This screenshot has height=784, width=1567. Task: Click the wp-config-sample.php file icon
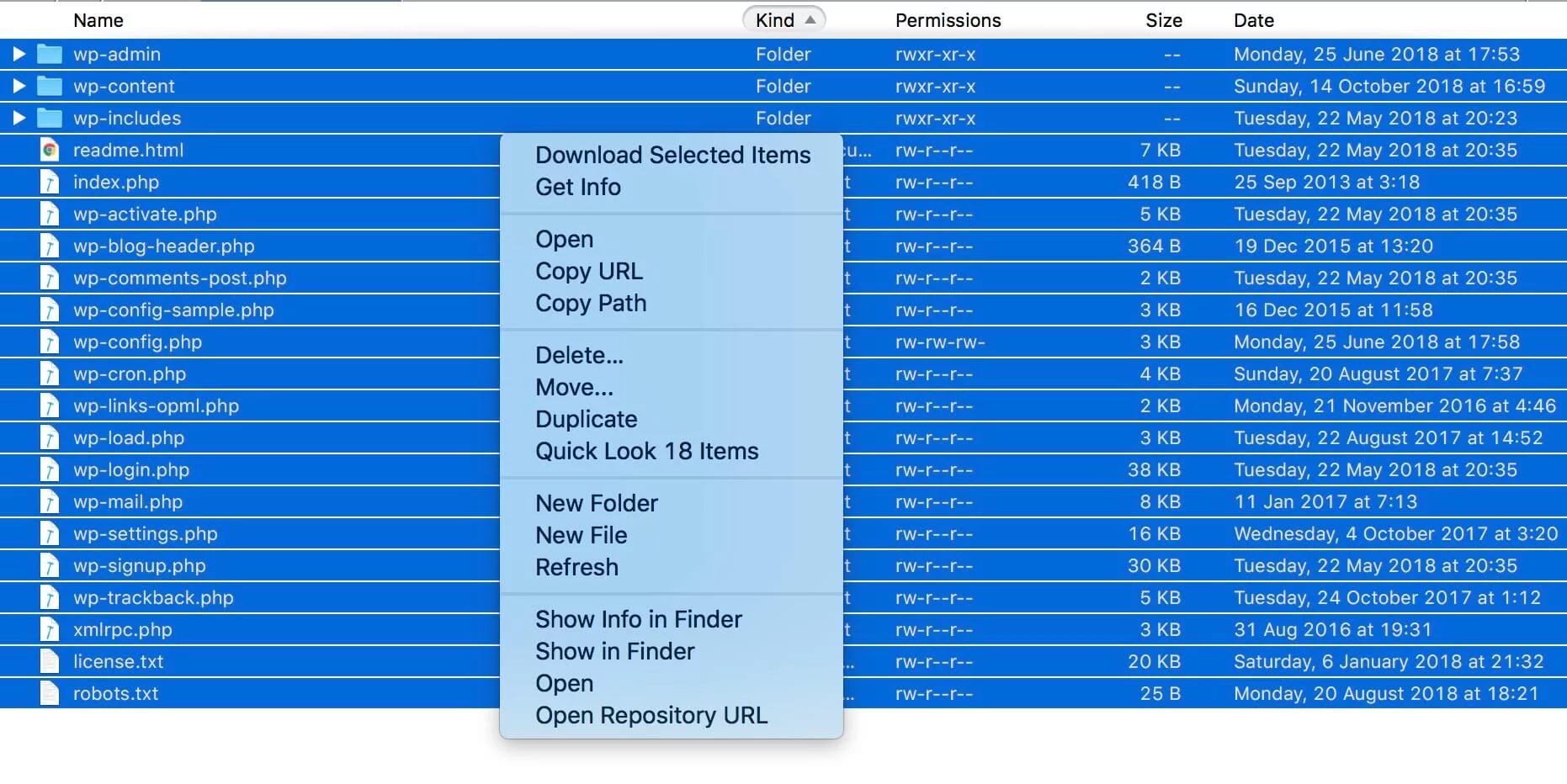pos(50,310)
